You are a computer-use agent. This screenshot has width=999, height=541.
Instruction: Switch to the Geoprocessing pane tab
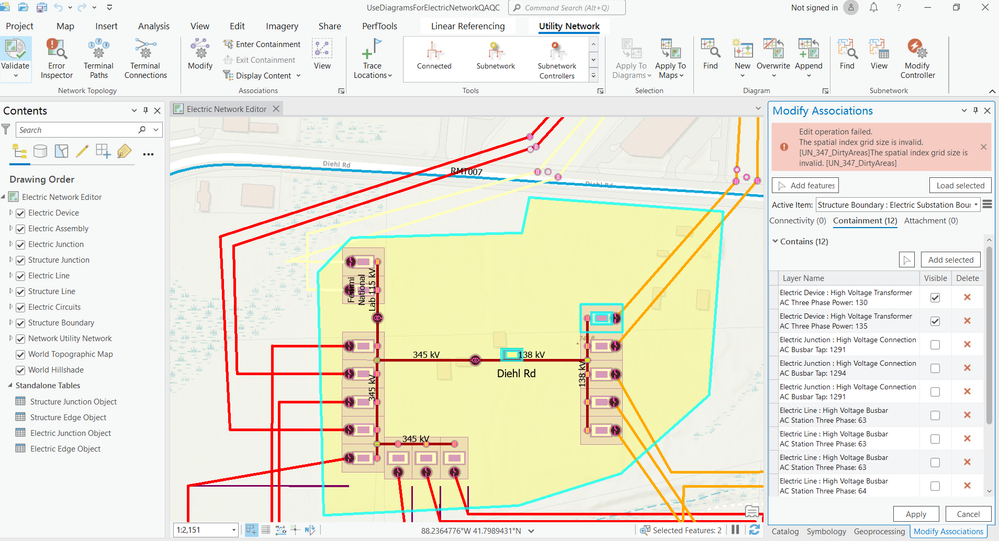point(879,531)
